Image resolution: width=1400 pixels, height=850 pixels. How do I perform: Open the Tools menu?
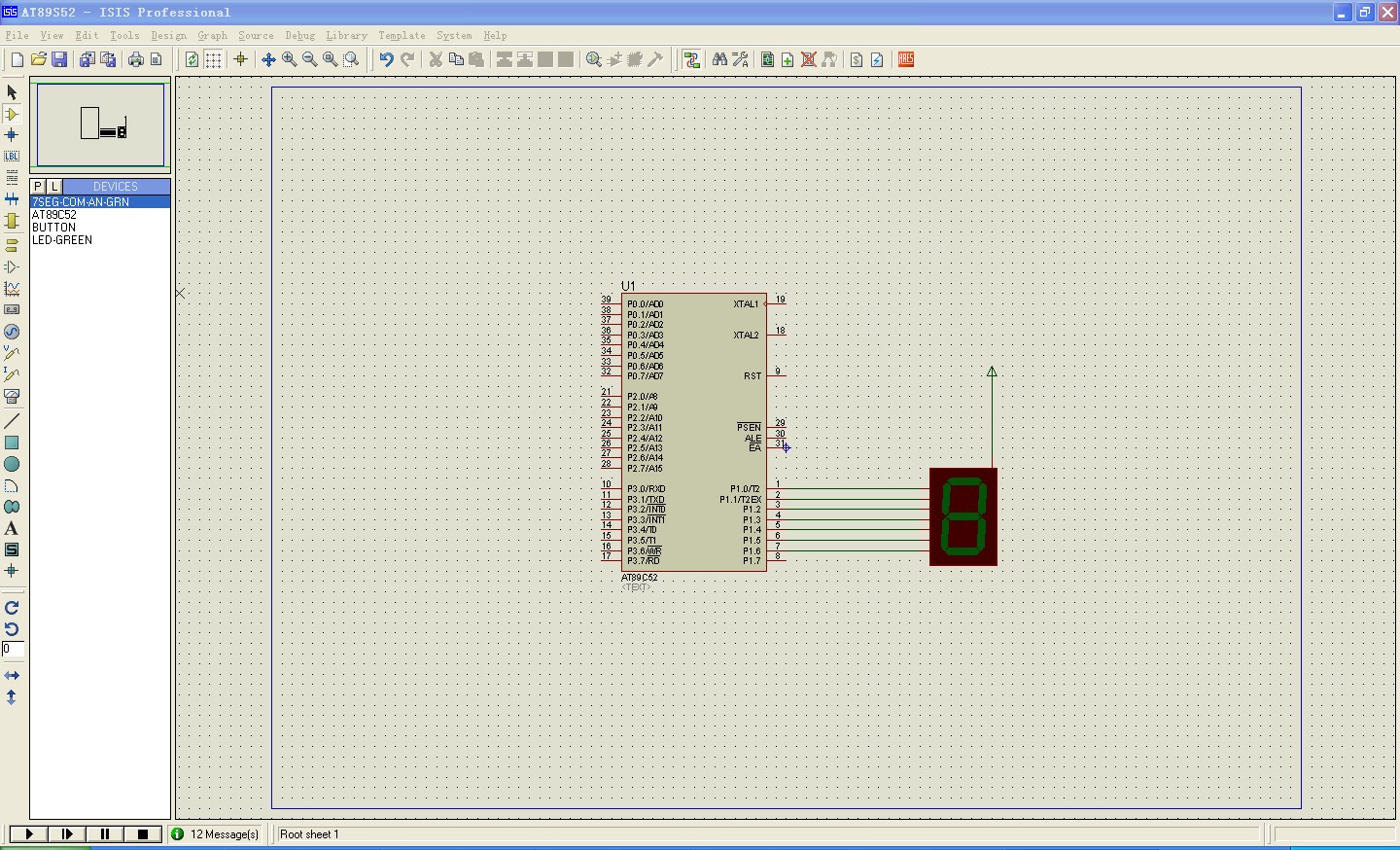click(124, 35)
